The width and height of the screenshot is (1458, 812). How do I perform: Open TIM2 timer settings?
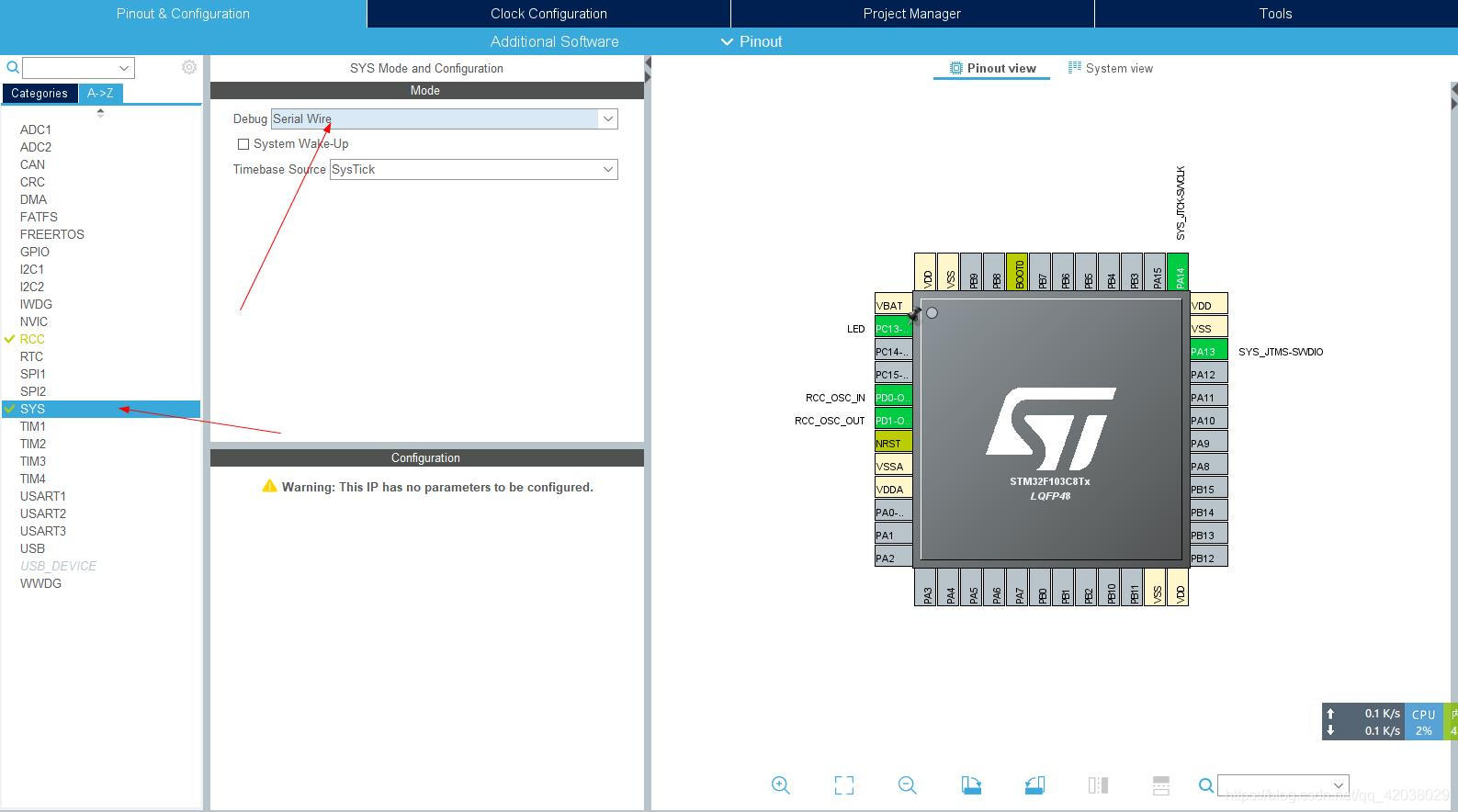click(33, 444)
